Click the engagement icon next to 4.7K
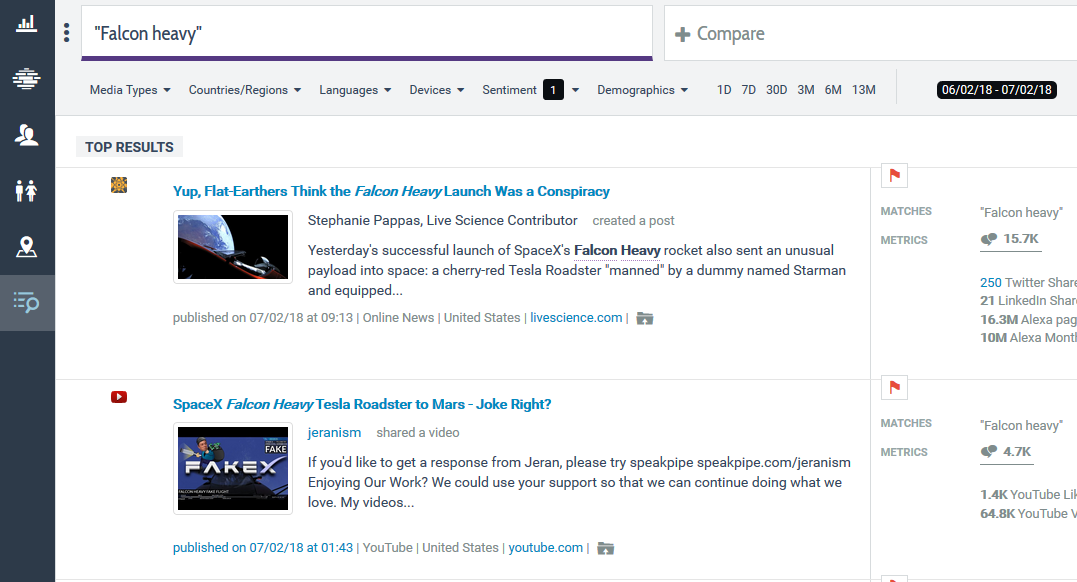The width and height of the screenshot is (1077, 582). [988, 451]
